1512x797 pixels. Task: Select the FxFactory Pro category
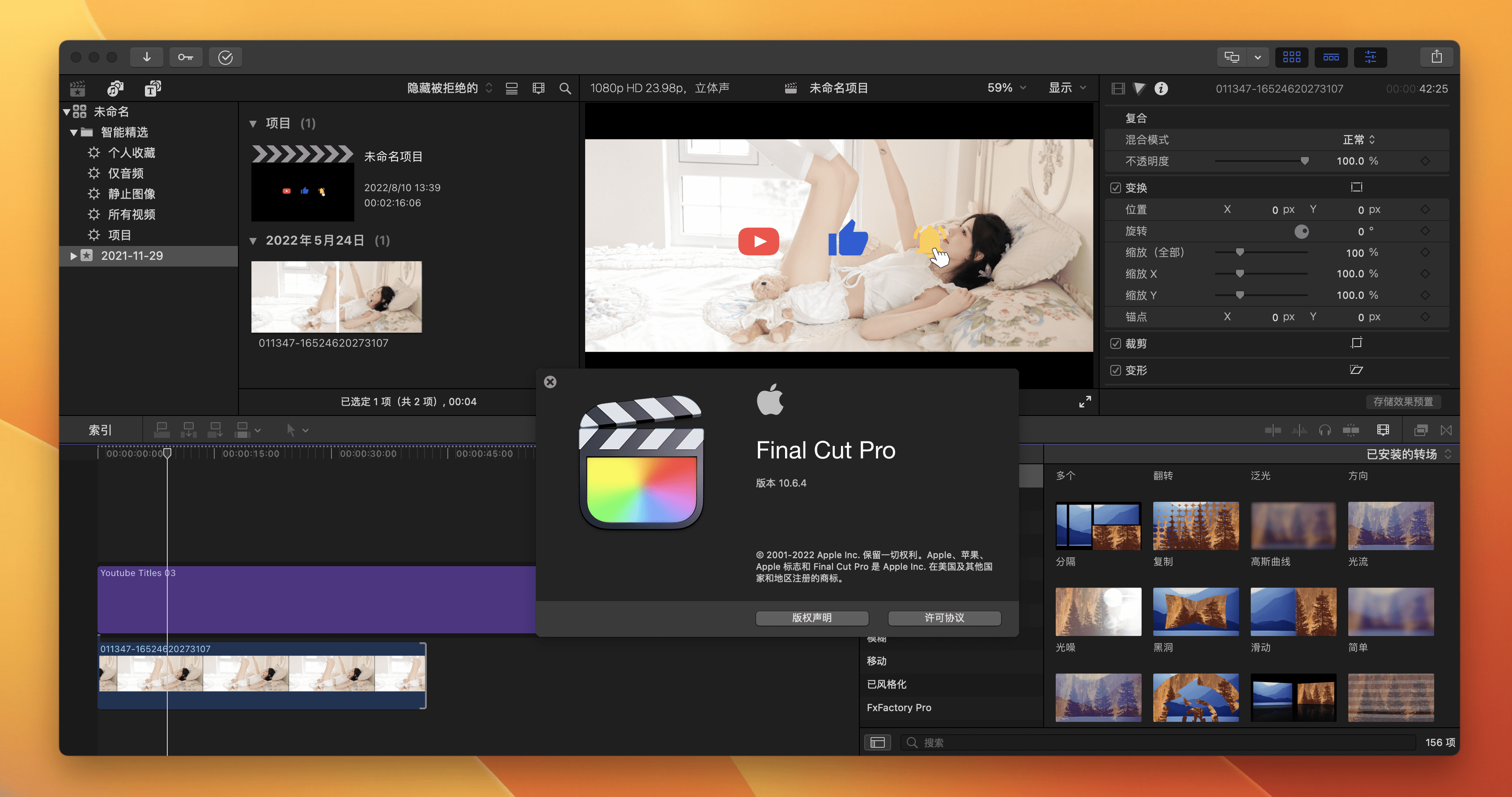(x=898, y=707)
